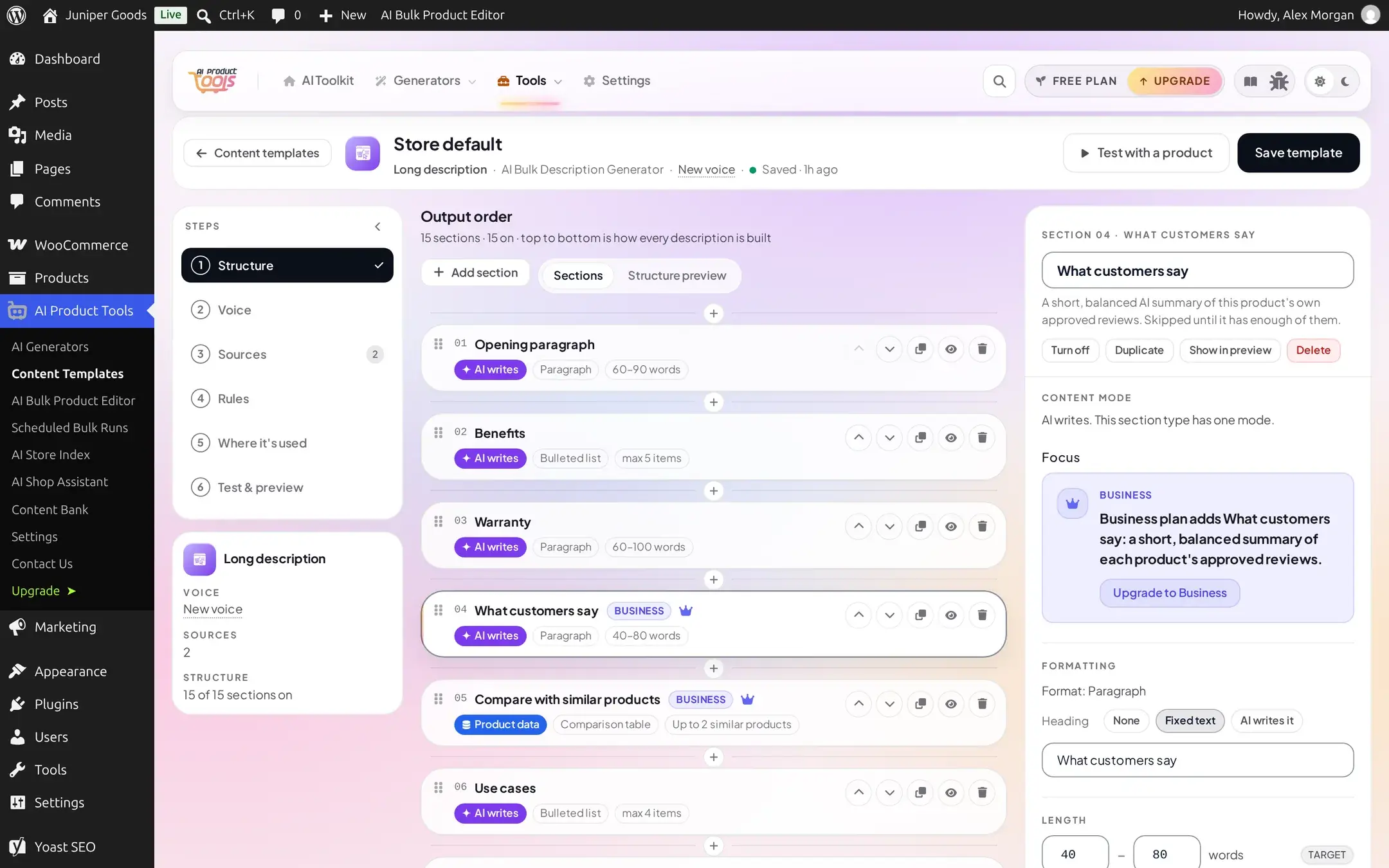Click the bug report icon
Image resolution: width=1389 pixels, height=868 pixels.
pos(1278,81)
